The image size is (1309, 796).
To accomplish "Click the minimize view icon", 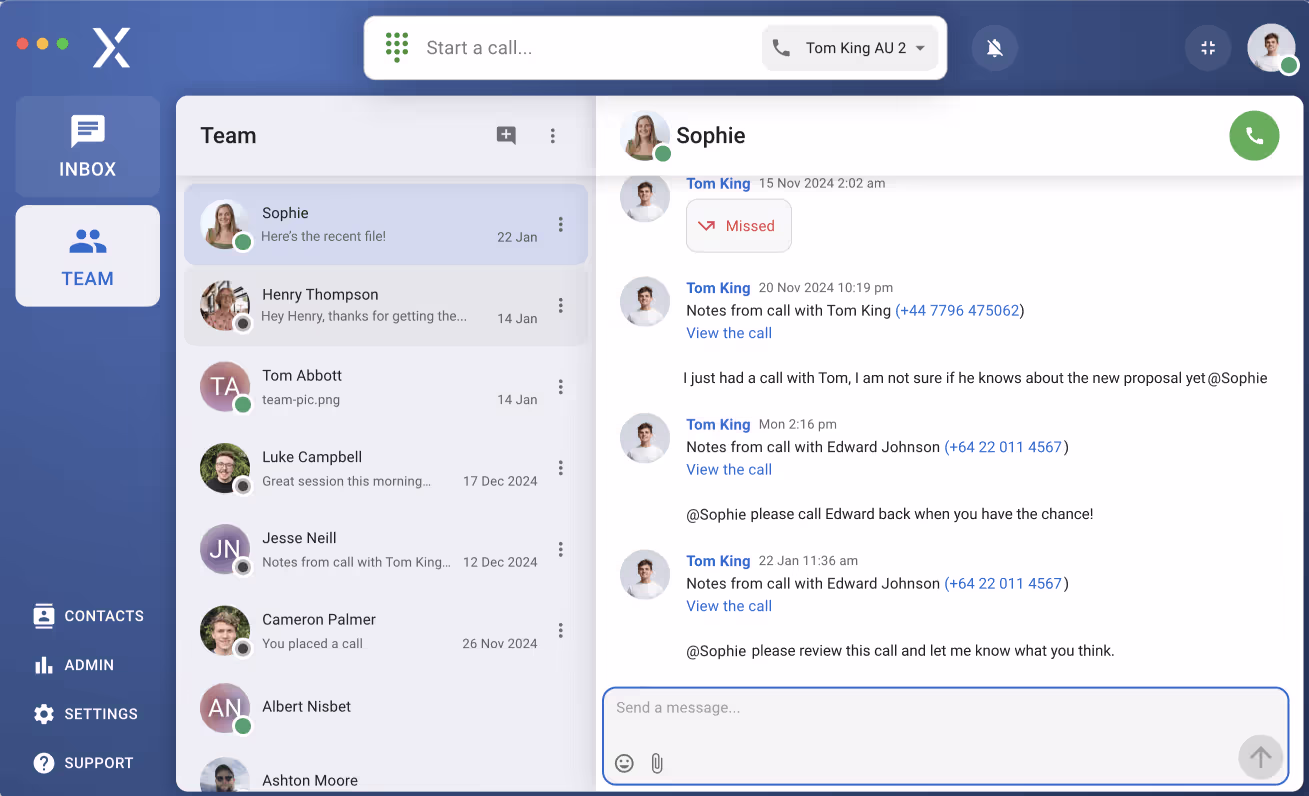I will [1208, 48].
